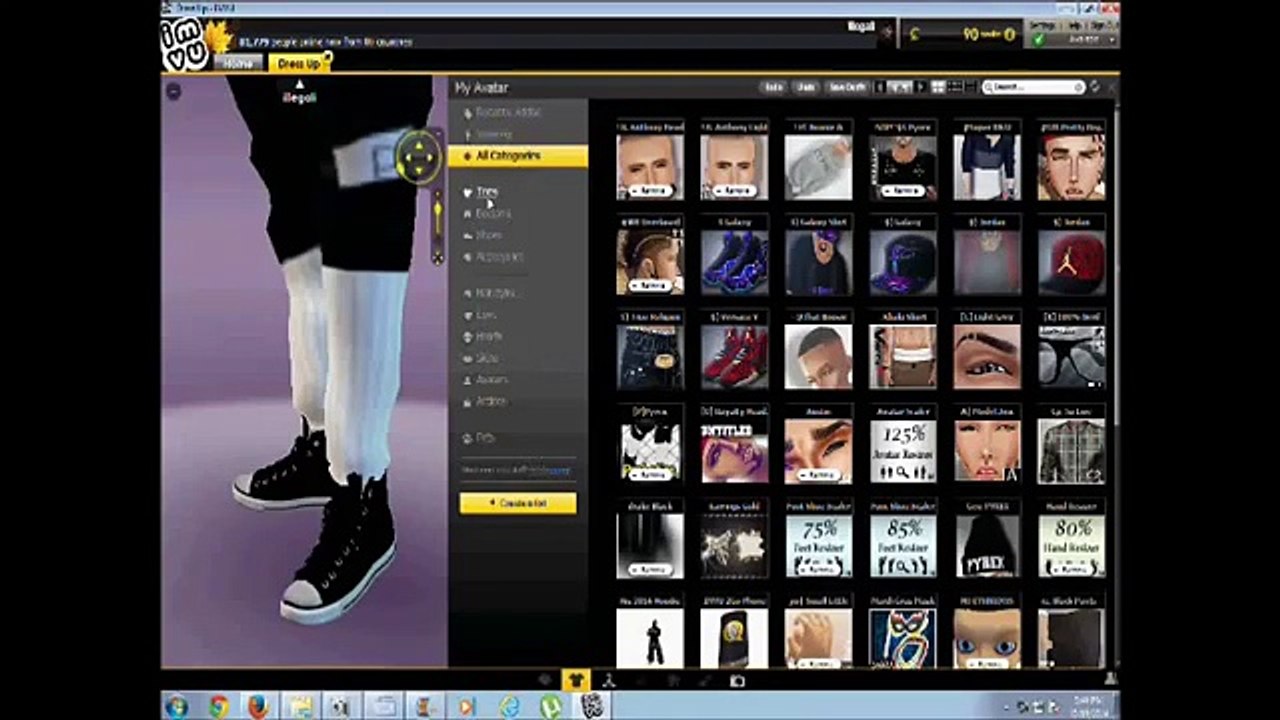
Task: Open the Actions category
Action: (x=490, y=402)
